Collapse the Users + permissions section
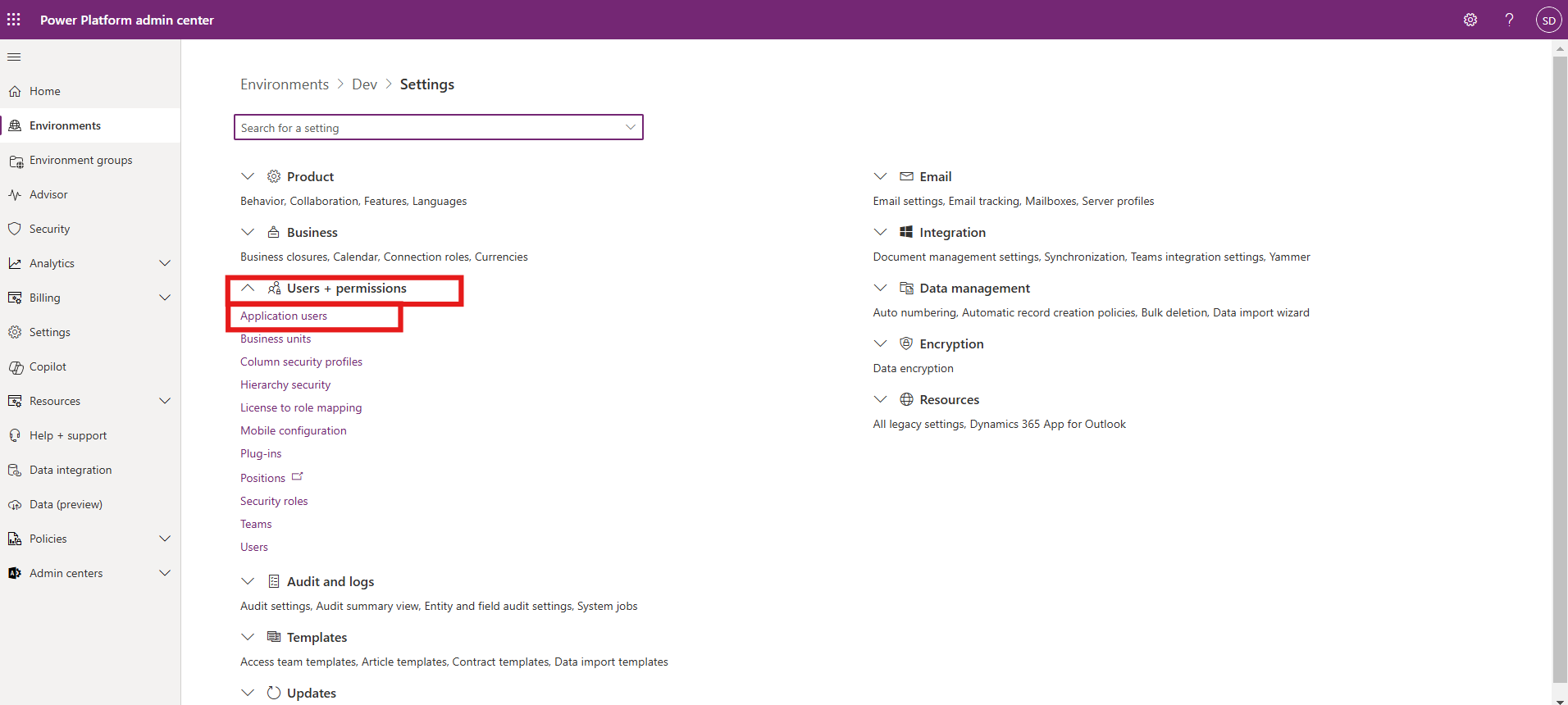1568x705 pixels. click(248, 289)
